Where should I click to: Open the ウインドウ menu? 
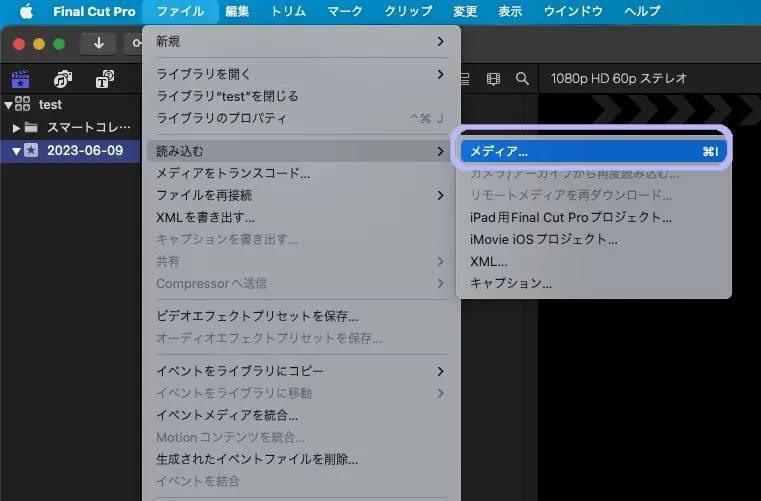tap(573, 11)
